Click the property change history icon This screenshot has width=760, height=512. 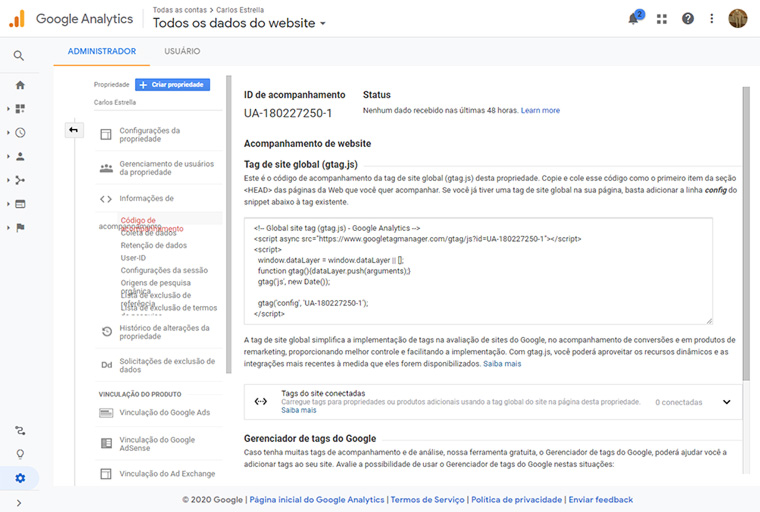click(107, 332)
